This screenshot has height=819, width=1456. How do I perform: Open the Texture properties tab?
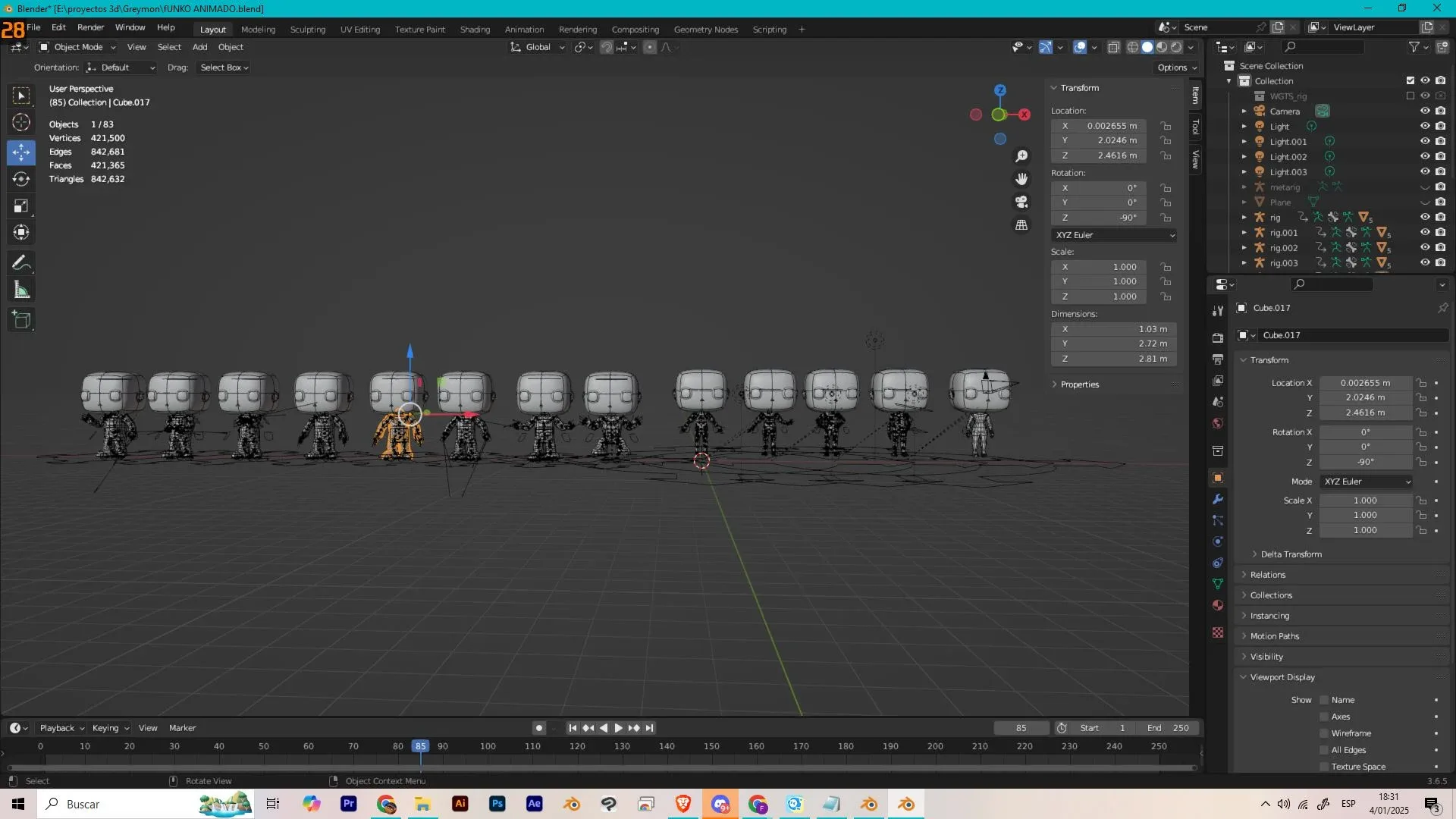1218,632
